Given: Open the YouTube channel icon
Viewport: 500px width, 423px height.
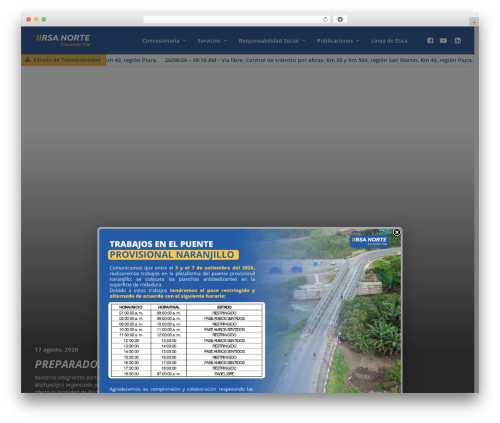Looking at the screenshot, I should click(443, 41).
